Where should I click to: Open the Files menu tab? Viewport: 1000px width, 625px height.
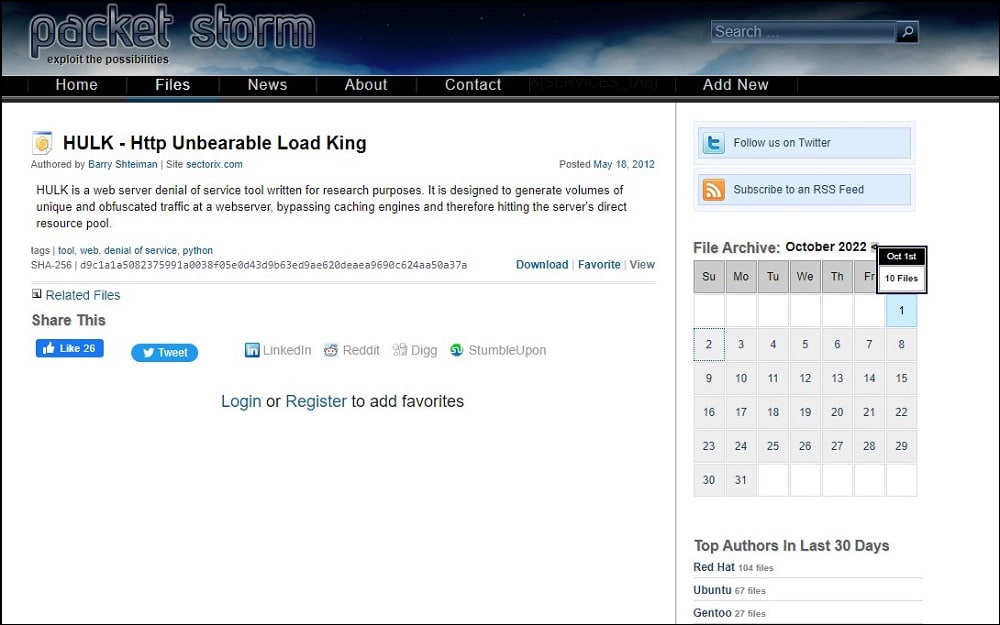click(173, 85)
